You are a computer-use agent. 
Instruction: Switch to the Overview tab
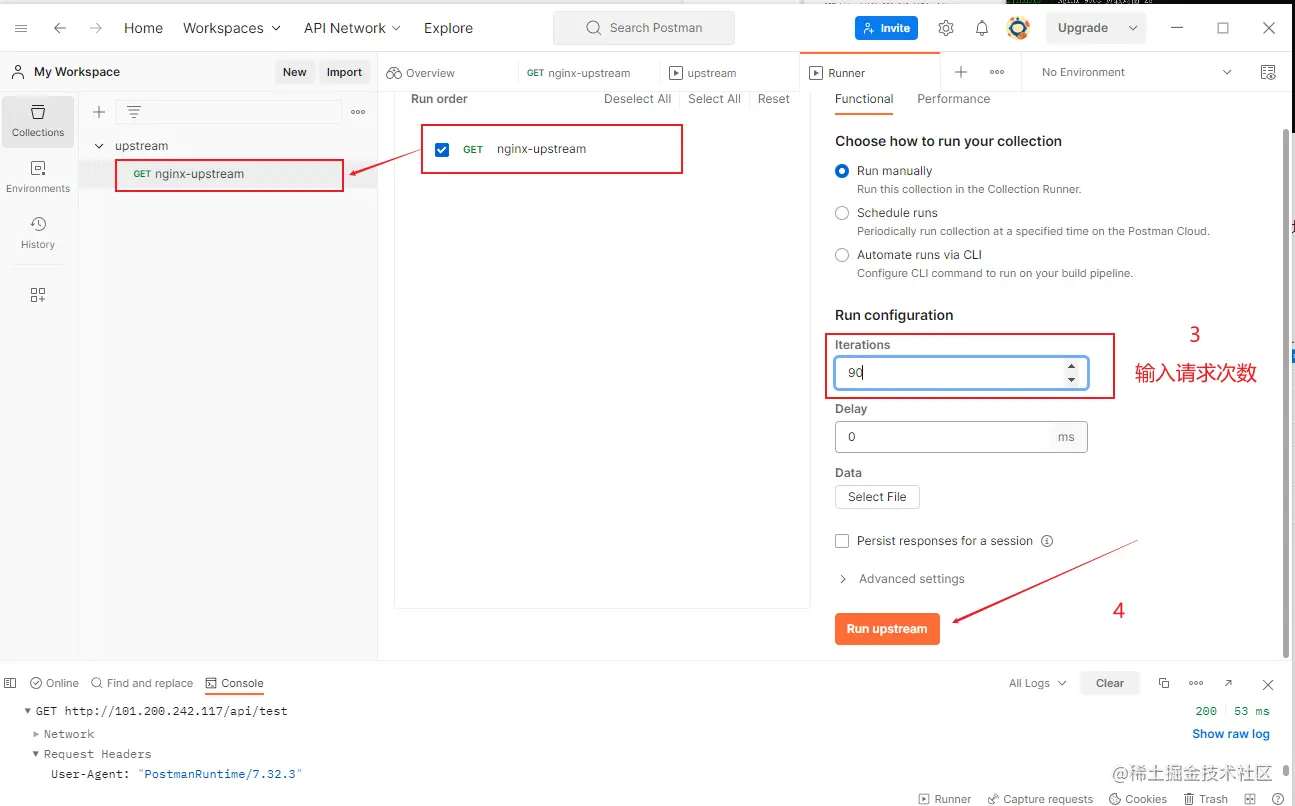421,73
